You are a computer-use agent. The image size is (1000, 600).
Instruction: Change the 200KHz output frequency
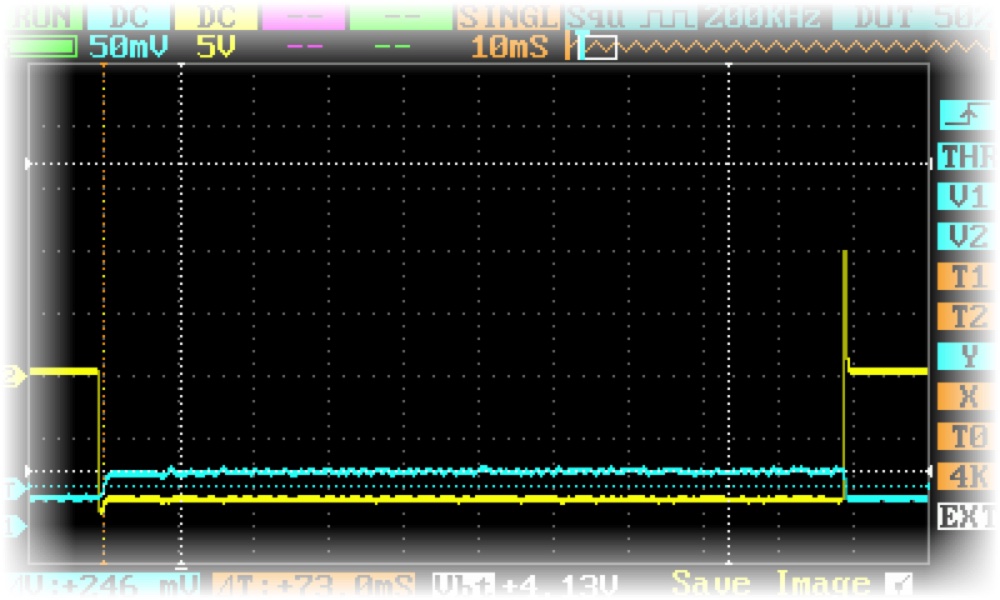point(763,17)
